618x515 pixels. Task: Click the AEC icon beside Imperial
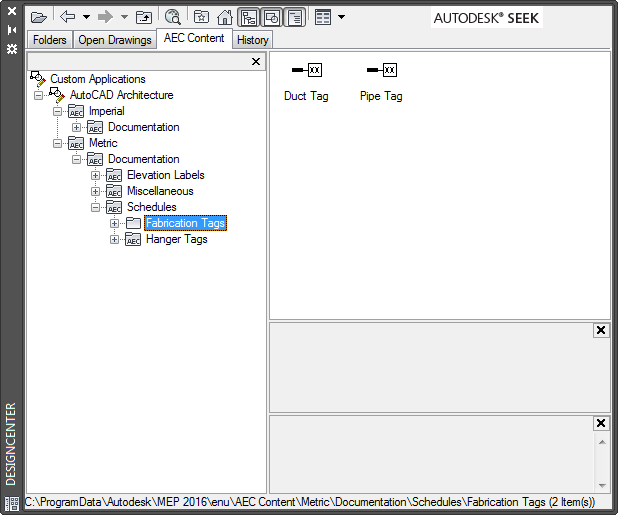76,112
